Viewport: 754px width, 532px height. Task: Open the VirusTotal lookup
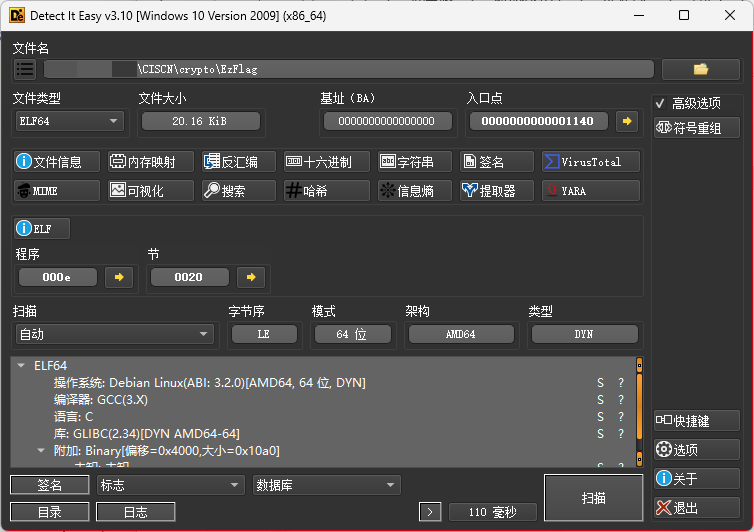[x=590, y=162]
